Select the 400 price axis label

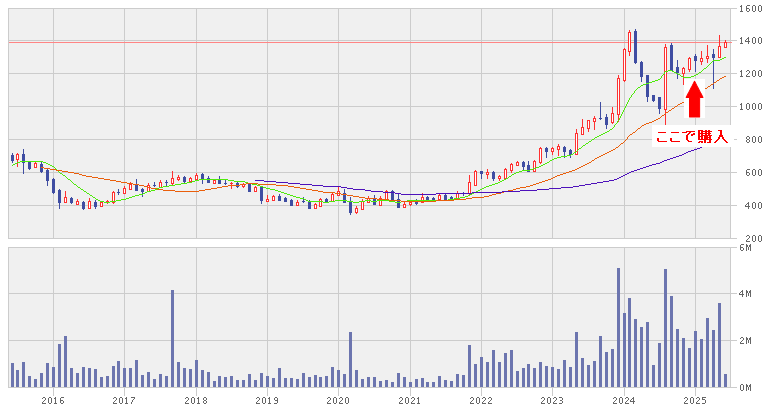click(752, 206)
